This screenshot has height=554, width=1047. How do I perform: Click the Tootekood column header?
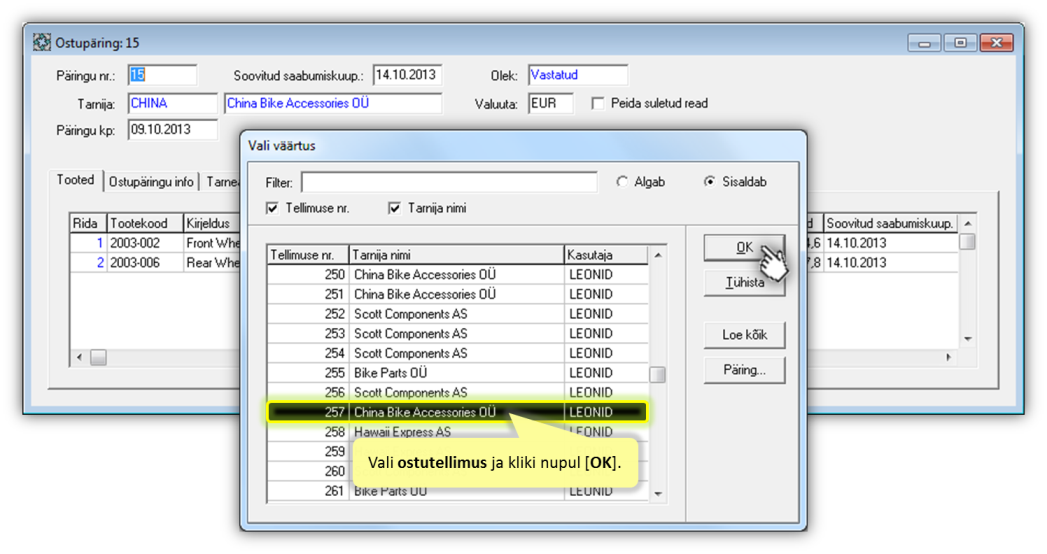coord(145,223)
